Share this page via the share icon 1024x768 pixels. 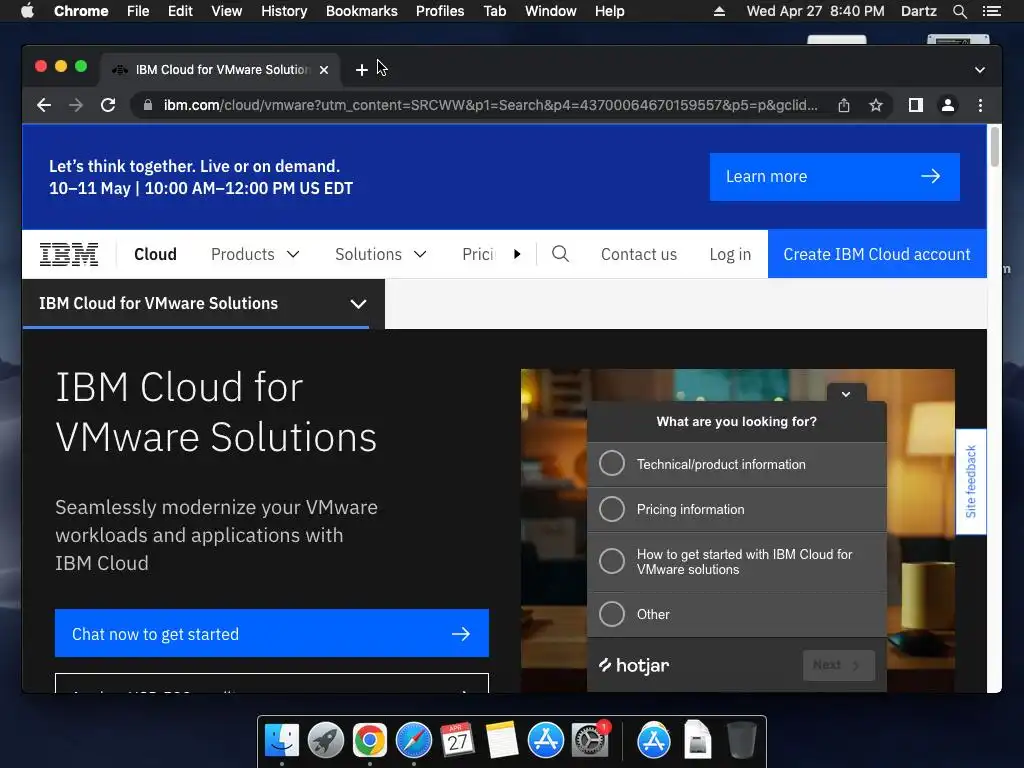pos(844,105)
